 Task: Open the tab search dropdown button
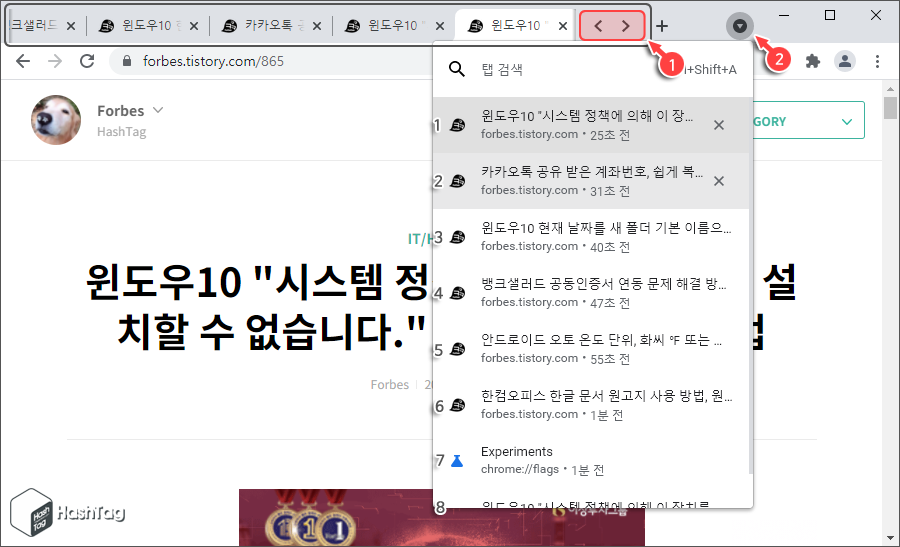(740, 26)
